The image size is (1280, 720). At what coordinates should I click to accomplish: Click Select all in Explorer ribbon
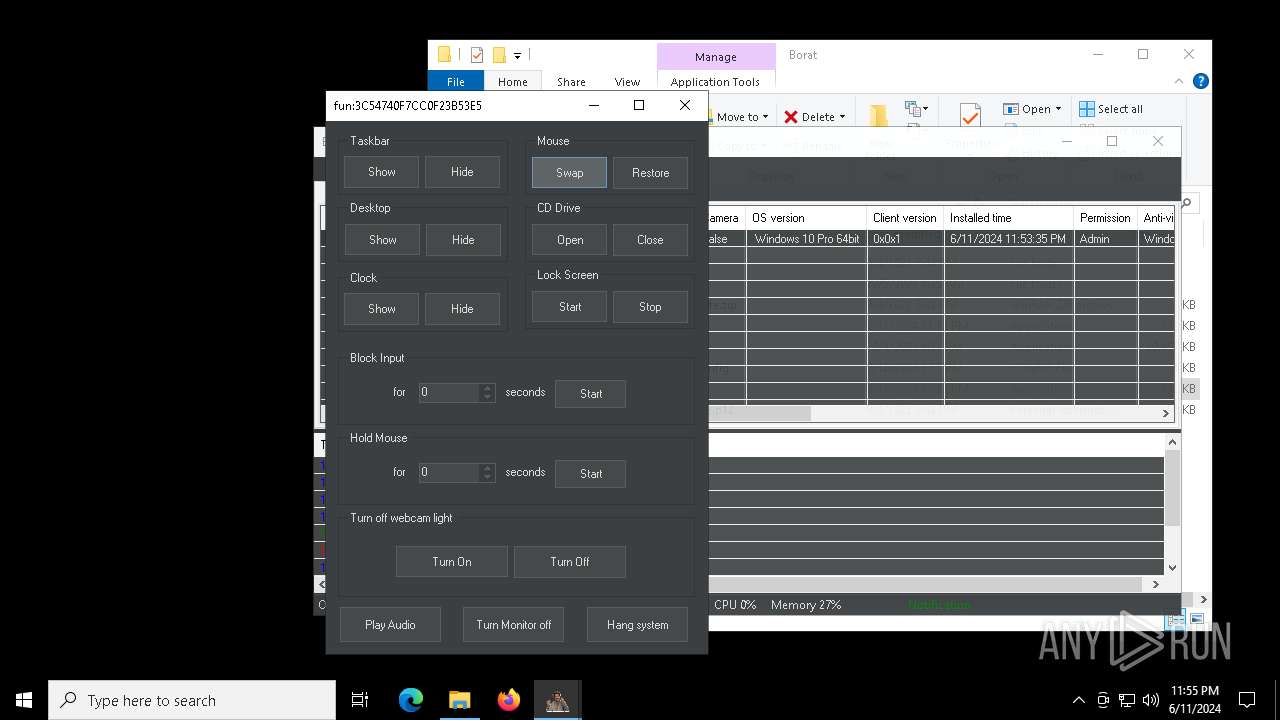(x=1111, y=109)
